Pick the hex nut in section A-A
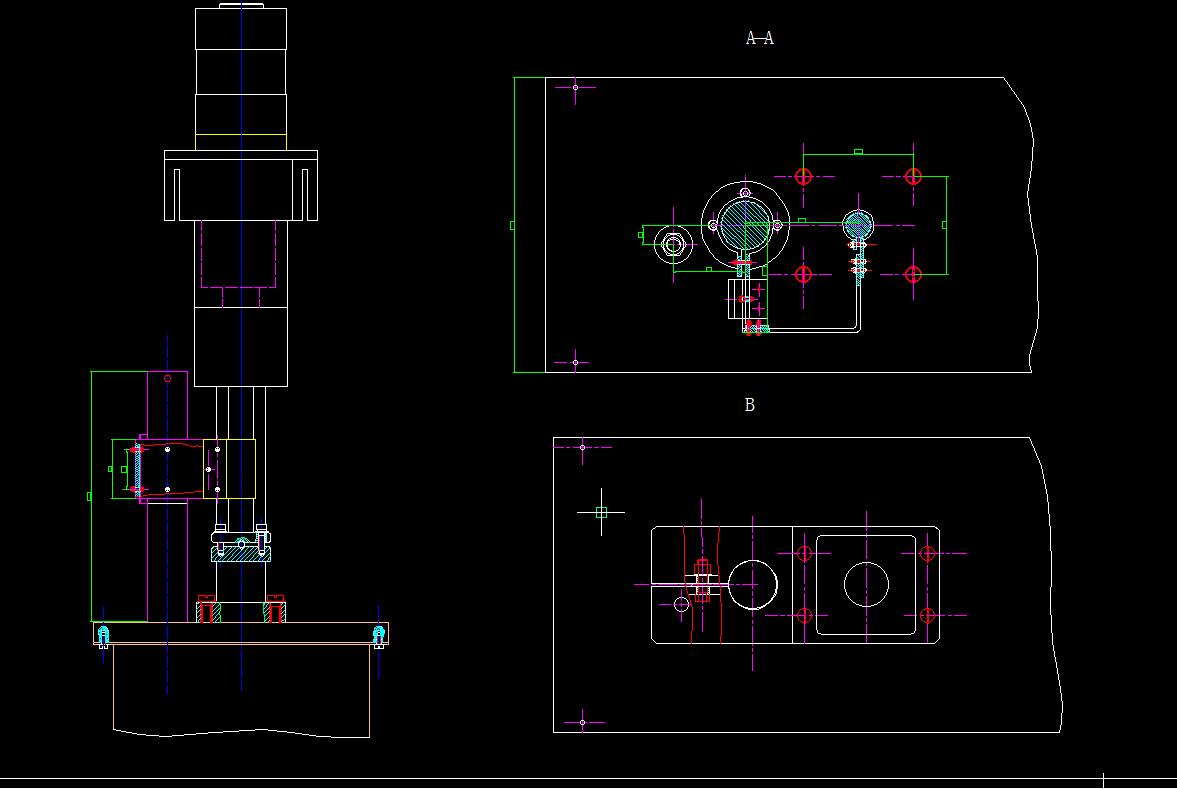Viewport: 1177px width, 789px height. pos(673,244)
